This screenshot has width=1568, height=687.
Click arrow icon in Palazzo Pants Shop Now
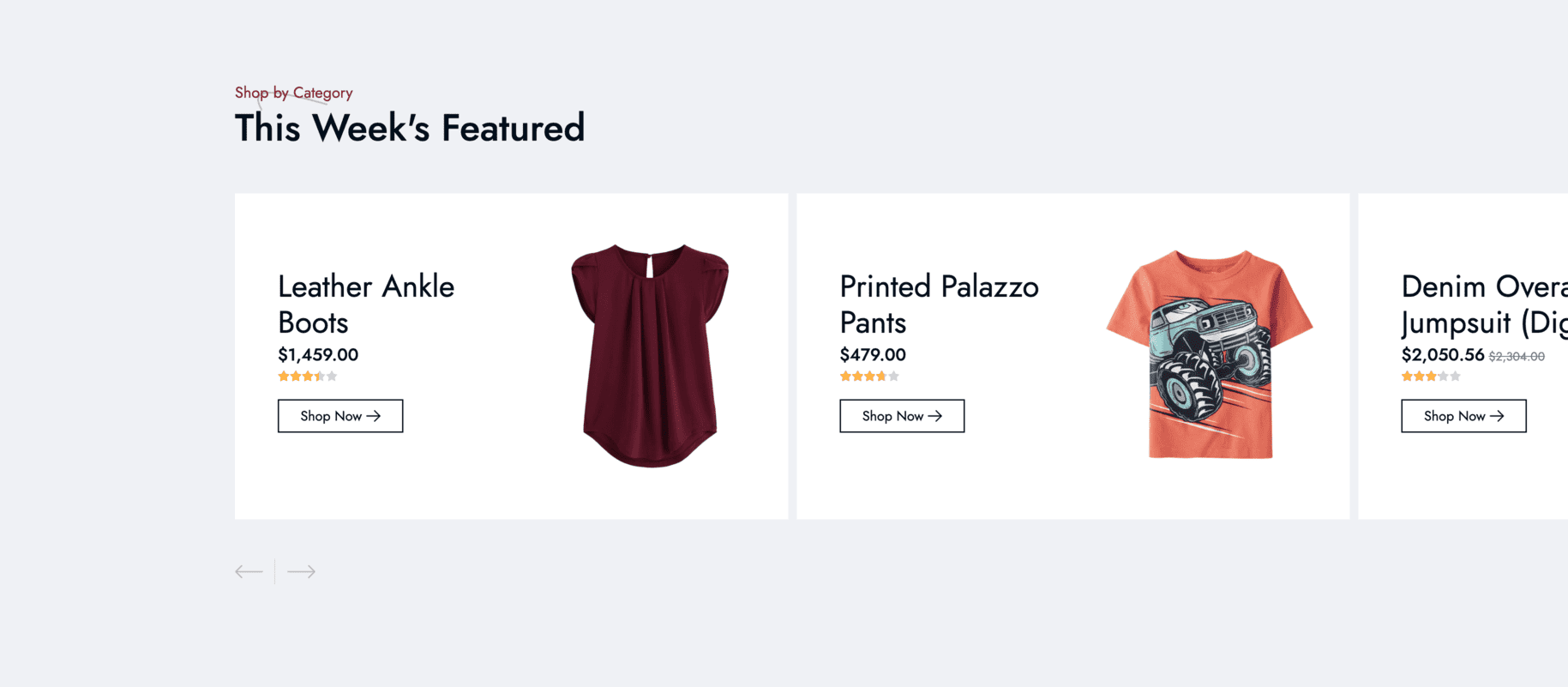pos(935,416)
